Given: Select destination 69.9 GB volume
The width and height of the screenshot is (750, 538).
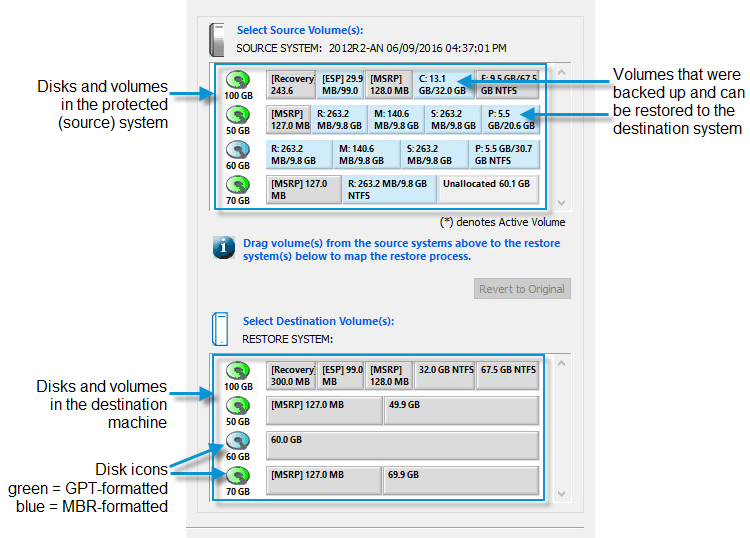Looking at the screenshot, I should (x=461, y=480).
